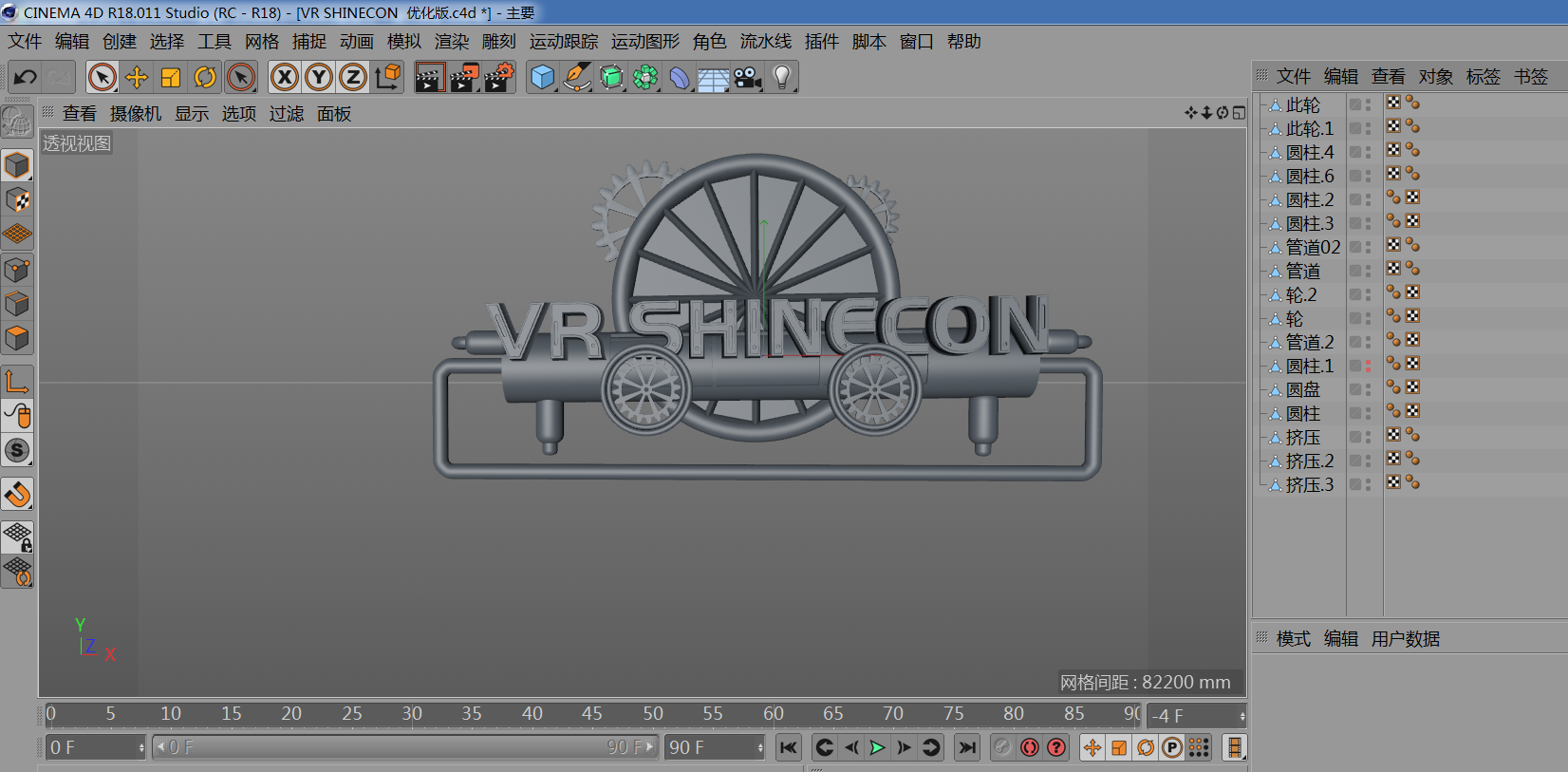Click layer color square for 轮.2
This screenshot has width=1568, height=772.
click(x=1355, y=294)
